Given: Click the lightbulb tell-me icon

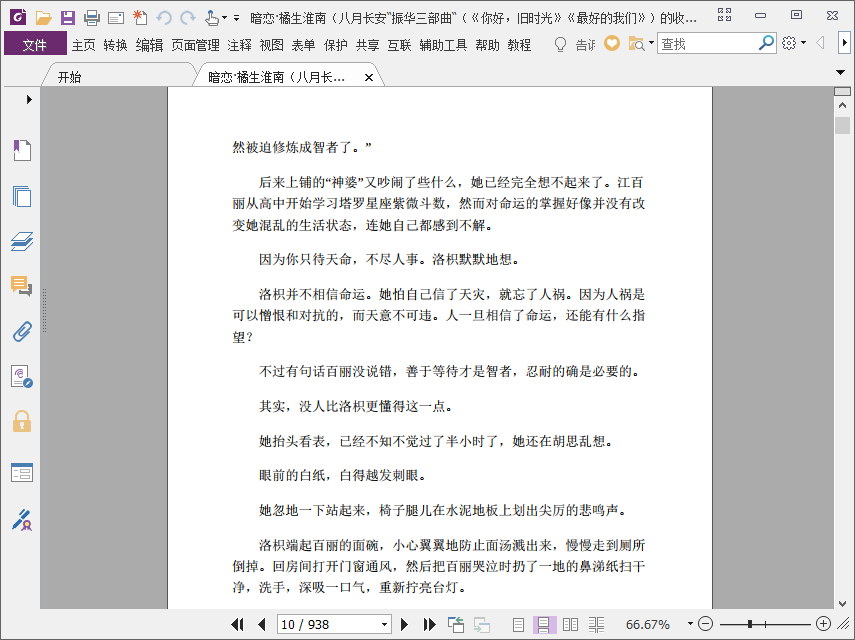Looking at the screenshot, I should (560, 44).
